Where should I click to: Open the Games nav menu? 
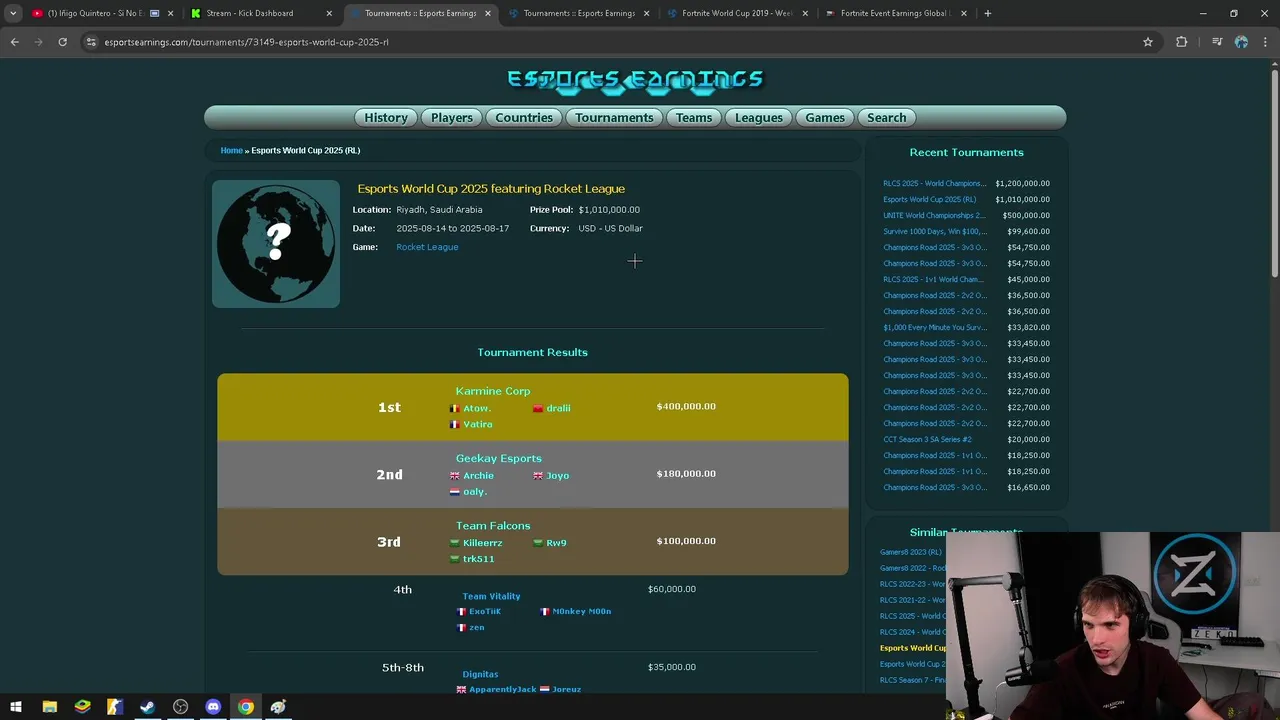pyautogui.click(x=825, y=118)
